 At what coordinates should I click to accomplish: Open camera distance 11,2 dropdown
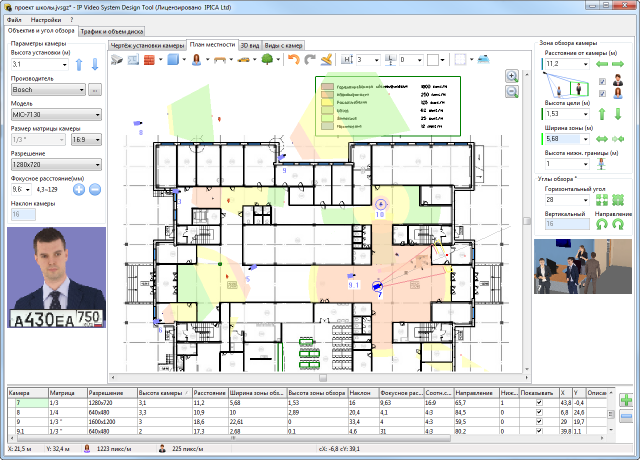point(586,64)
